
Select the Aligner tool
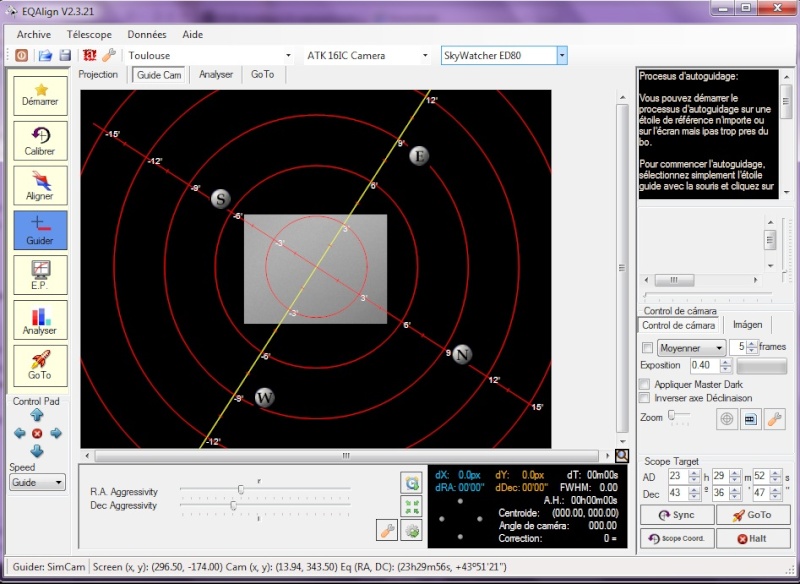[x=40, y=186]
